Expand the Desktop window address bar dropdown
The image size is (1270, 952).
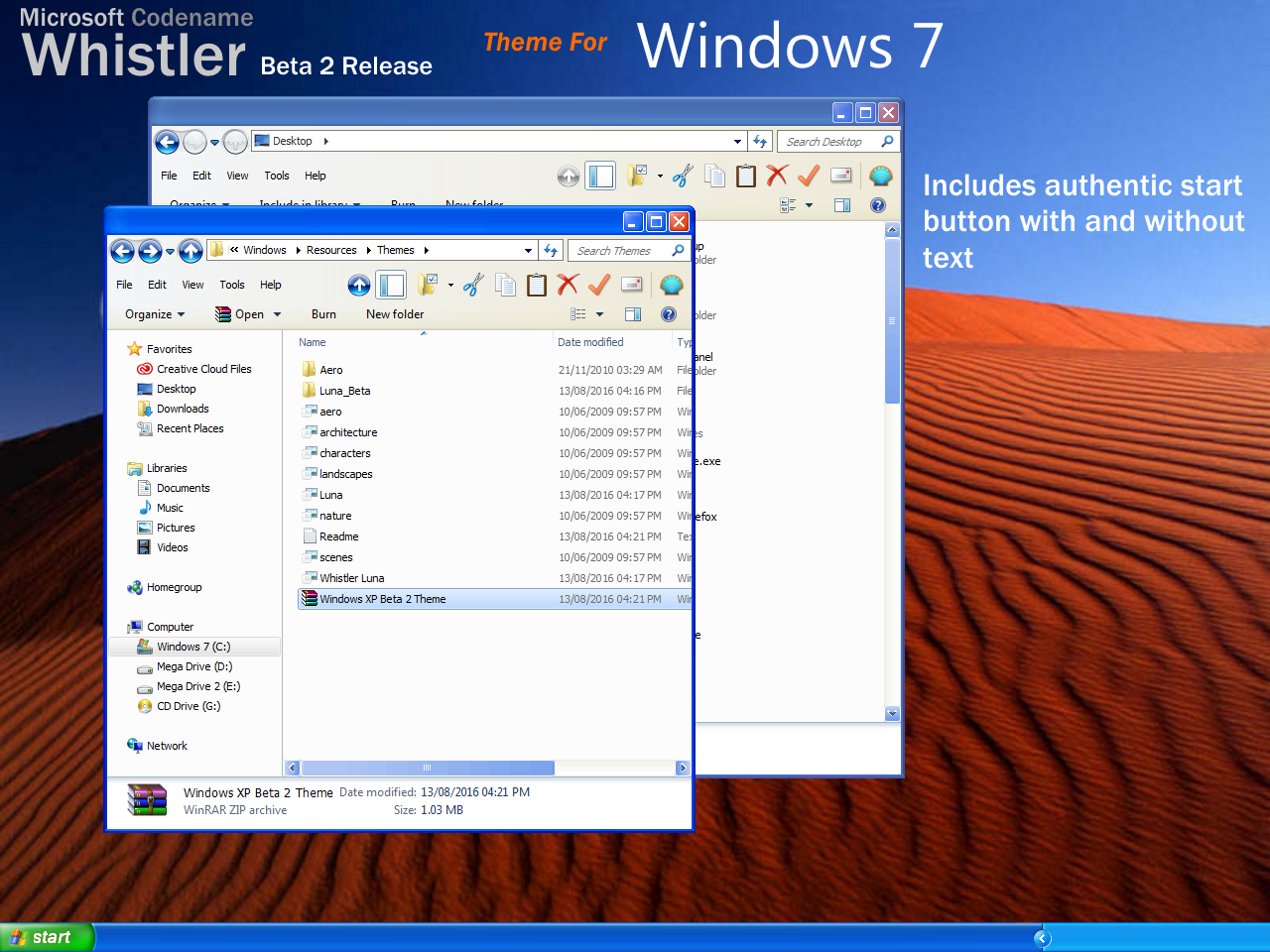(x=737, y=141)
